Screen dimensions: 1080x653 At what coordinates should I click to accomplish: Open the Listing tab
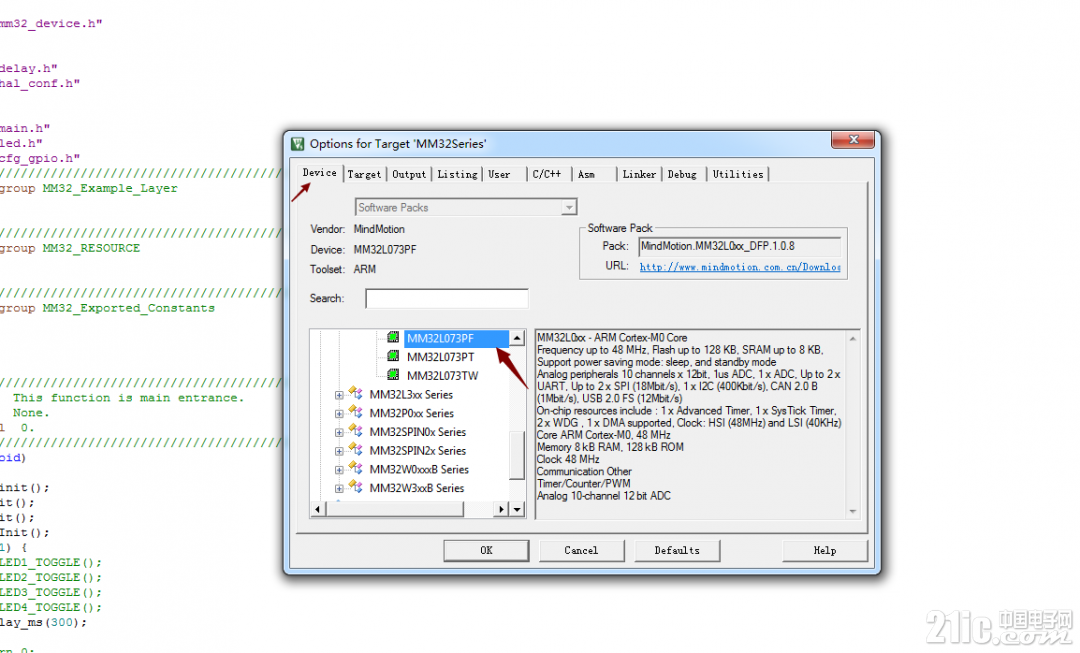pos(457,174)
